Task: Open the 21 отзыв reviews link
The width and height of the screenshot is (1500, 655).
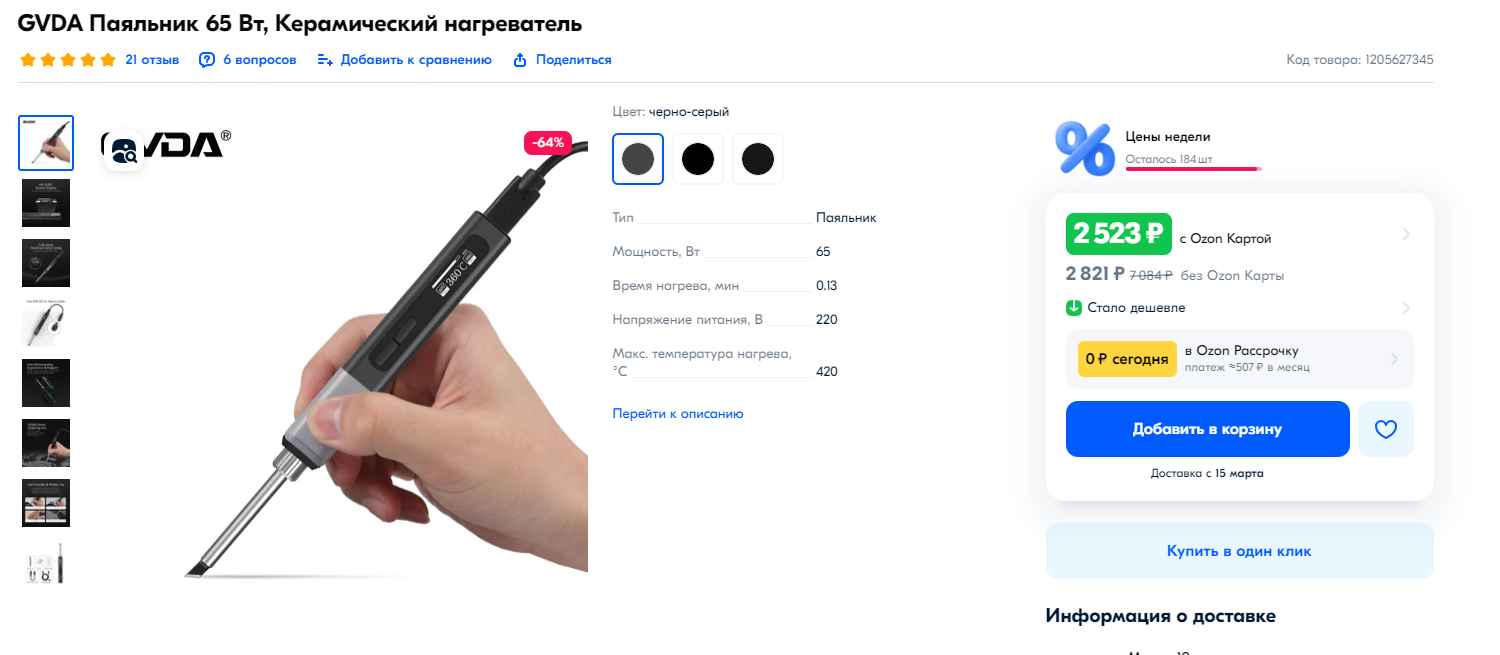Action: point(152,60)
